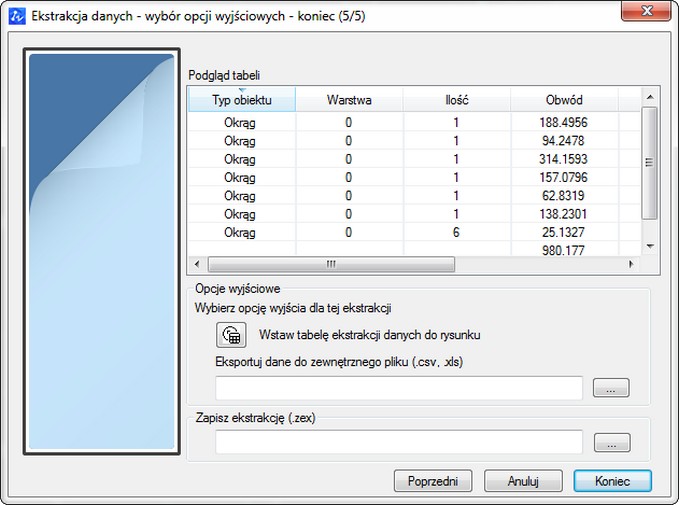Click the curled page preview image
The image size is (679, 505).
[x=102, y=251]
